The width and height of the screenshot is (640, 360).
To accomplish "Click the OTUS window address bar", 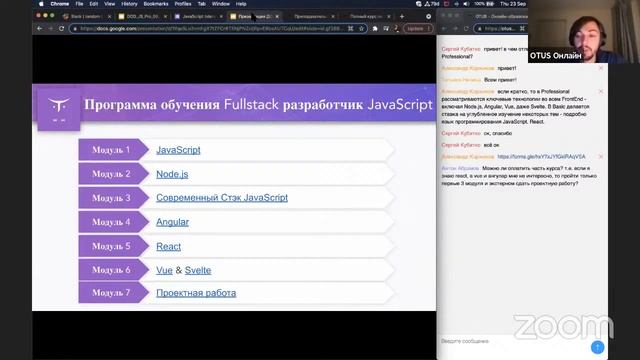I will [x=501, y=29].
